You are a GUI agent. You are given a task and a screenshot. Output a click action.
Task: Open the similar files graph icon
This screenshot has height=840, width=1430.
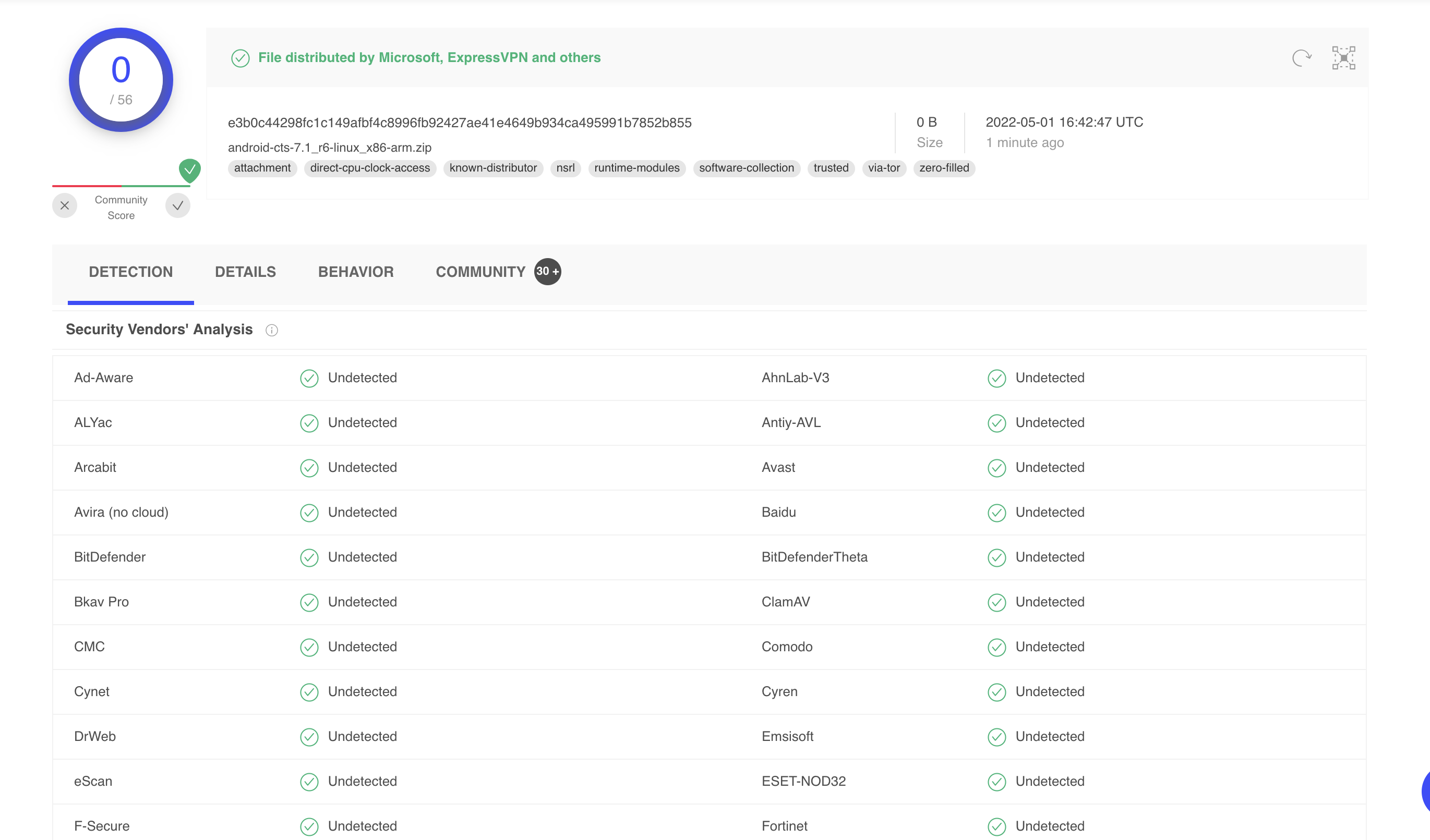(1343, 58)
